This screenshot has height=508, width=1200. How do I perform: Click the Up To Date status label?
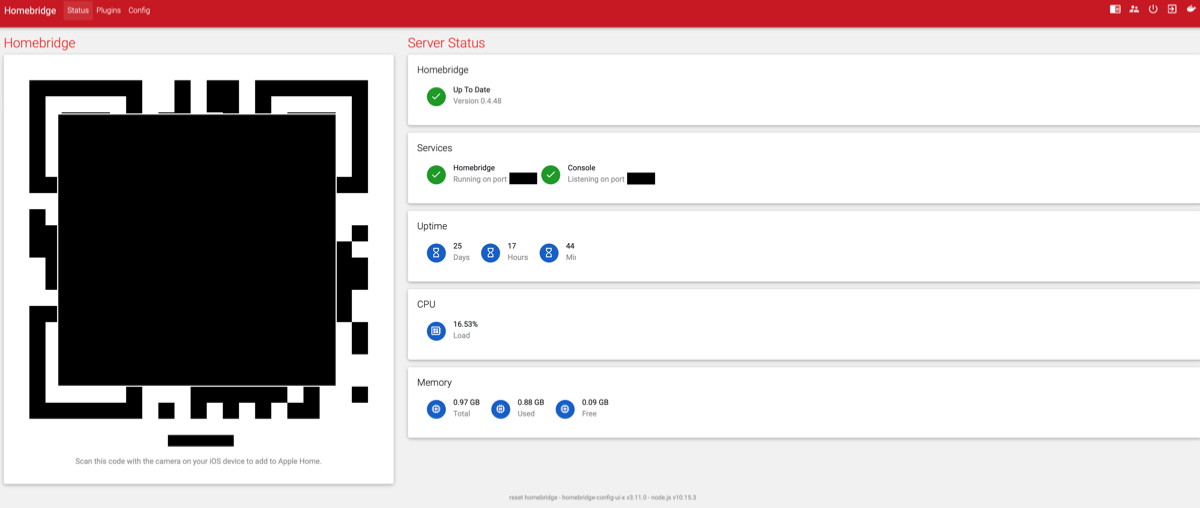point(472,90)
